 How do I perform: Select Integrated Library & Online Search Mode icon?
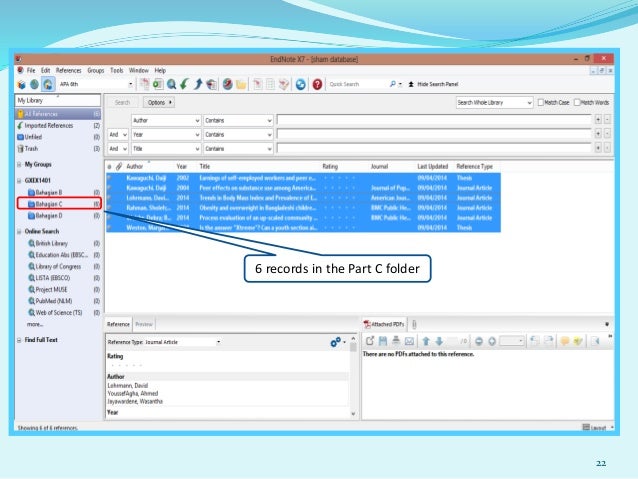click(x=48, y=84)
